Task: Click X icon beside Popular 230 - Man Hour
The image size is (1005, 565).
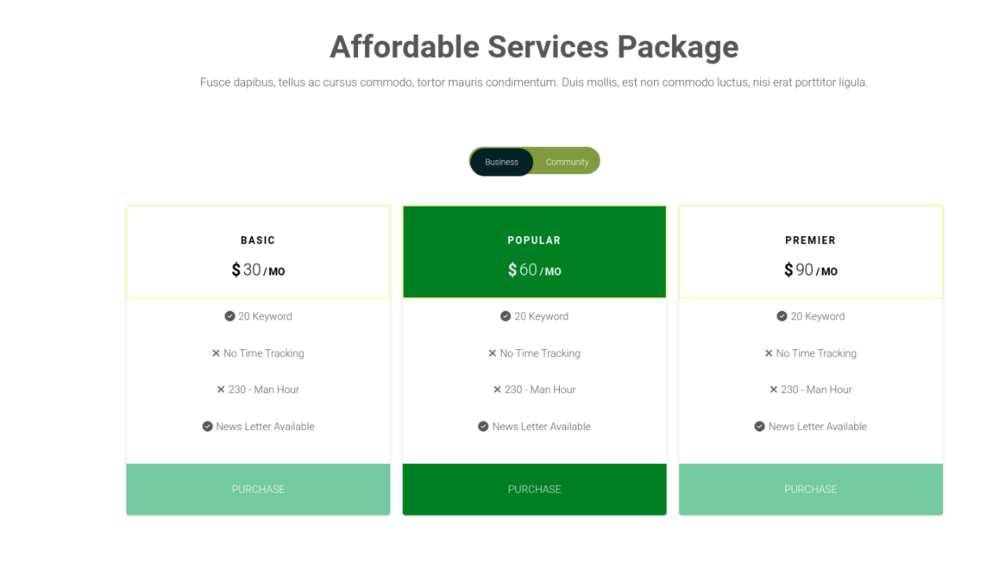Action: [497, 390]
